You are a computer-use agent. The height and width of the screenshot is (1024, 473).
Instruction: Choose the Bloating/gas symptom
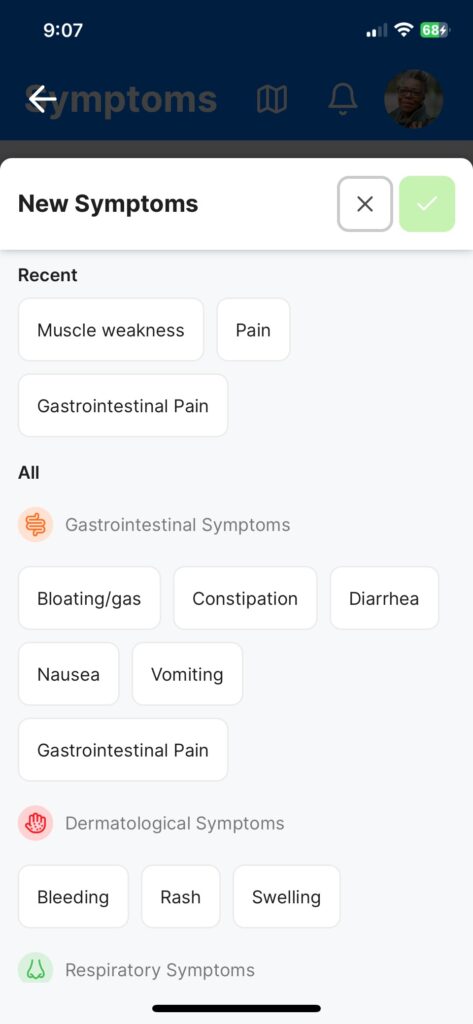coord(90,598)
